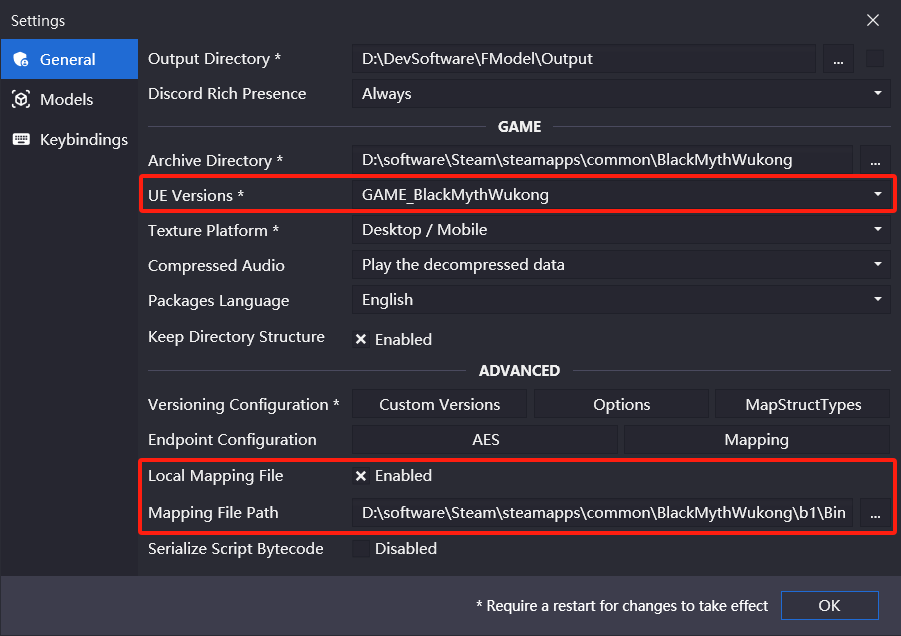Switch to the Models settings tab
Image resolution: width=901 pixels, height=636 pixels.
pos(69,99)
